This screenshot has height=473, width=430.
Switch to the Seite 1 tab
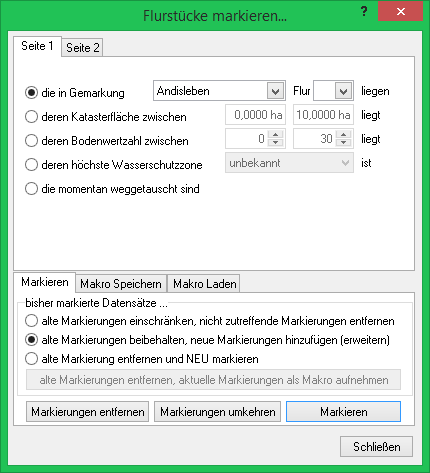[x=37, y=46]
